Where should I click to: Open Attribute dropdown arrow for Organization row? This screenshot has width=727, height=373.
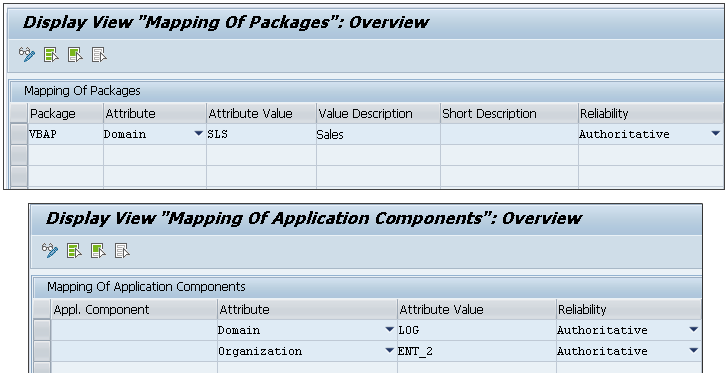click(390, 350)
